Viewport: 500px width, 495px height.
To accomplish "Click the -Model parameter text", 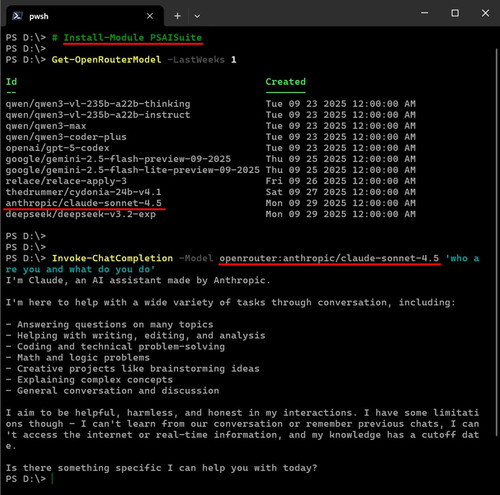I will pyautogui.click(x=196, y=258).
